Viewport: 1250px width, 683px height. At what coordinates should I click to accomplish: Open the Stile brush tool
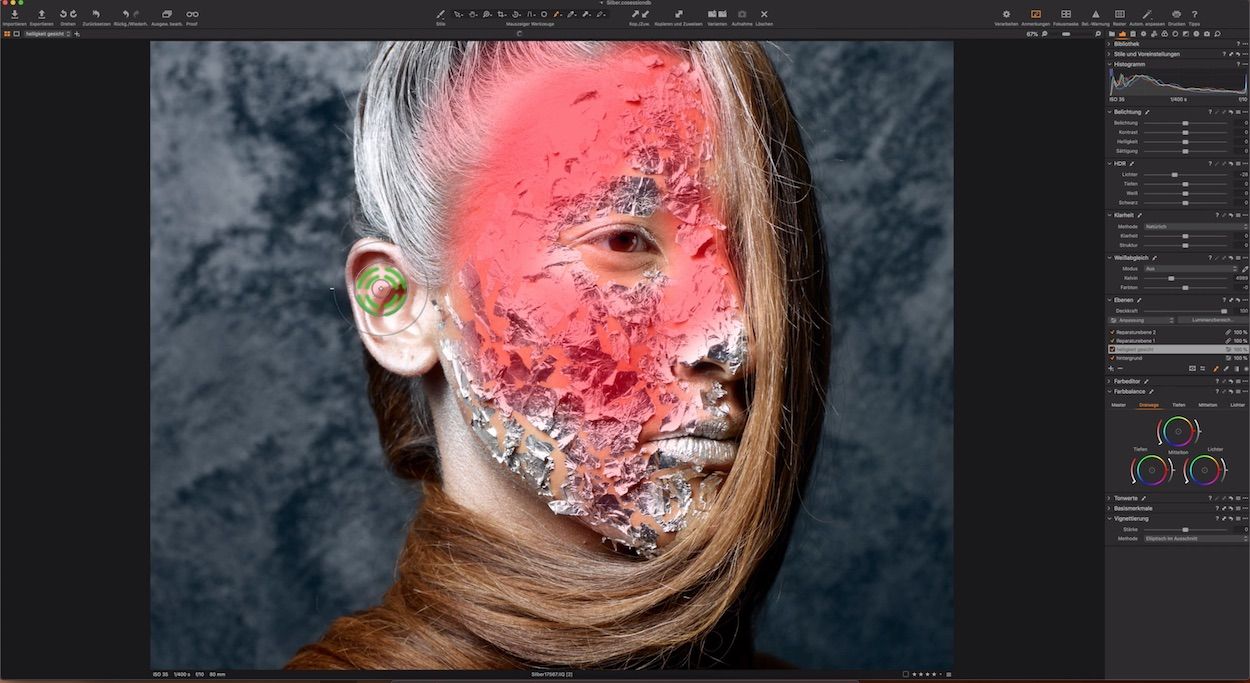441,14
